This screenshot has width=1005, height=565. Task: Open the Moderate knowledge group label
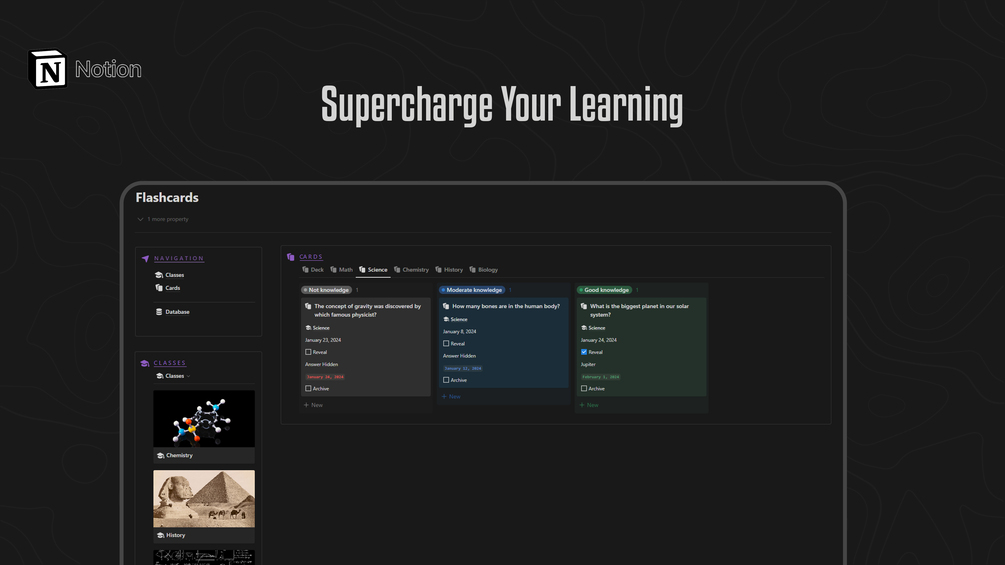(472, 290)
